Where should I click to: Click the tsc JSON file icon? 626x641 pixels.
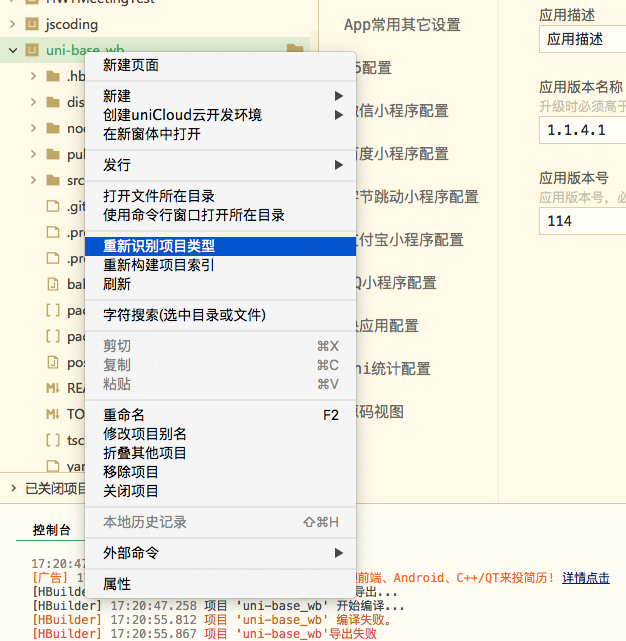[53, 440]
